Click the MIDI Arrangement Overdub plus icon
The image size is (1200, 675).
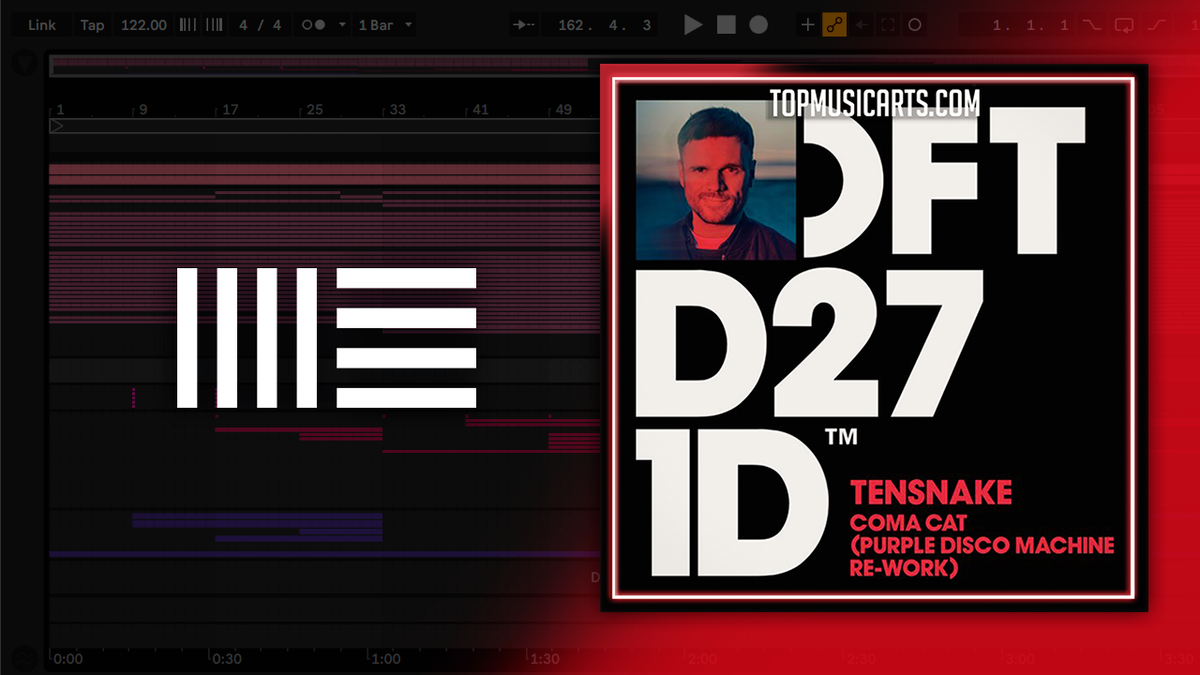point(808,25)
